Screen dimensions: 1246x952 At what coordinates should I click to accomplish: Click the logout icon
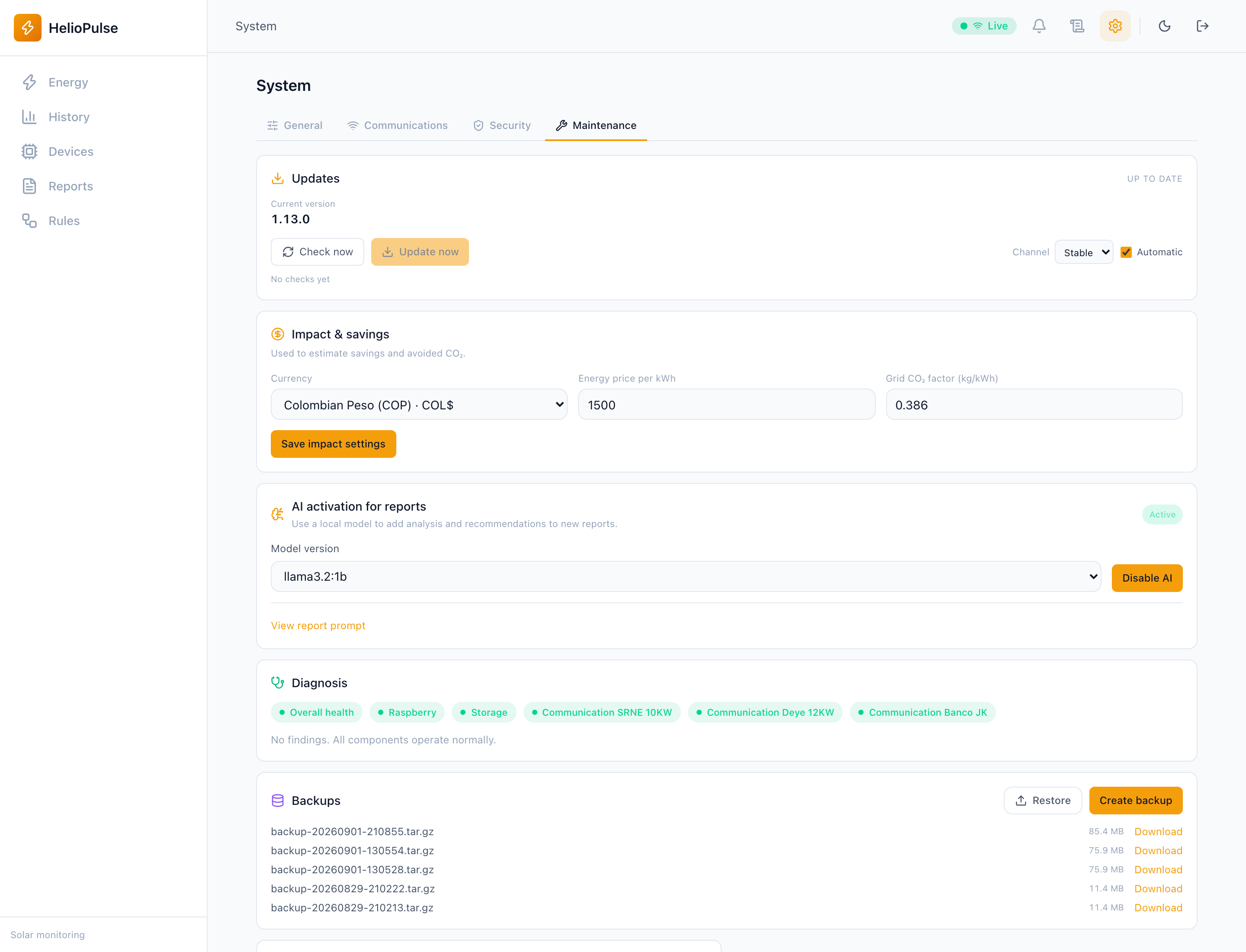[1202, 26]
